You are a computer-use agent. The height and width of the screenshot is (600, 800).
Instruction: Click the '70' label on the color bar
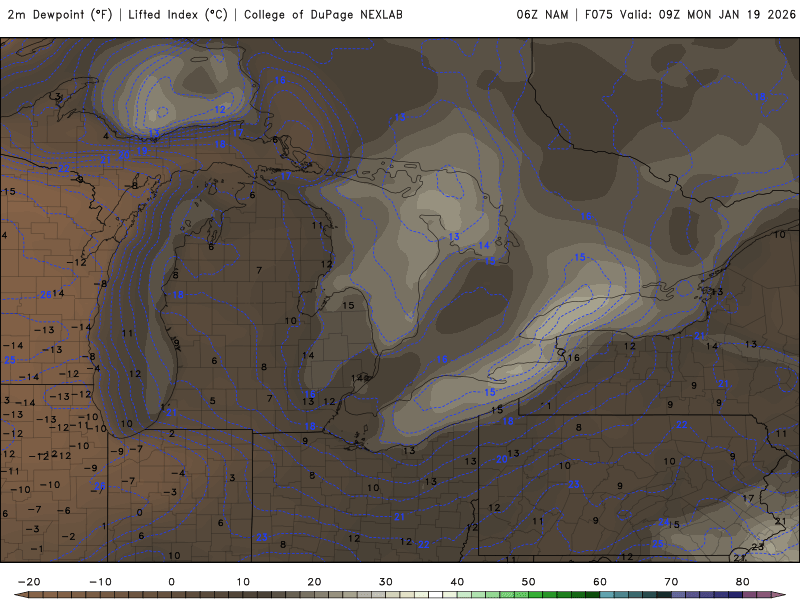(x=671, y=582)
